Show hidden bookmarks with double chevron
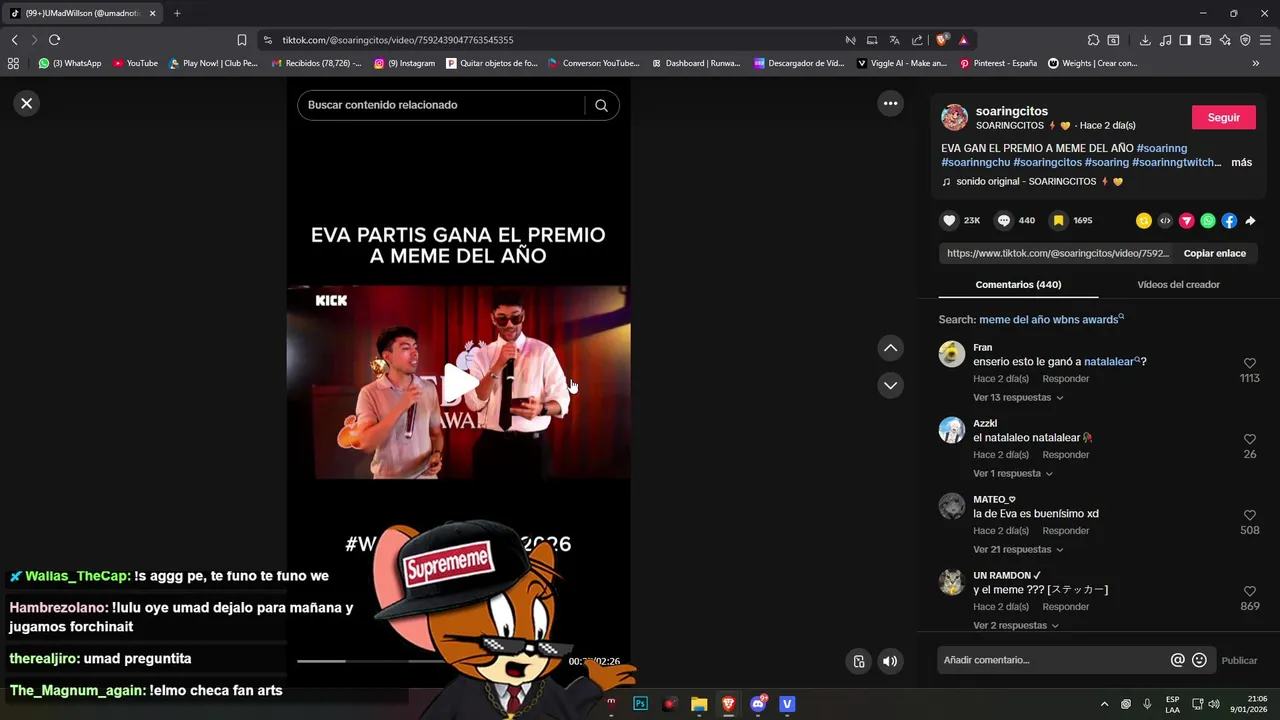The width and height of the screenshot is (1280, 720). 1255,63
